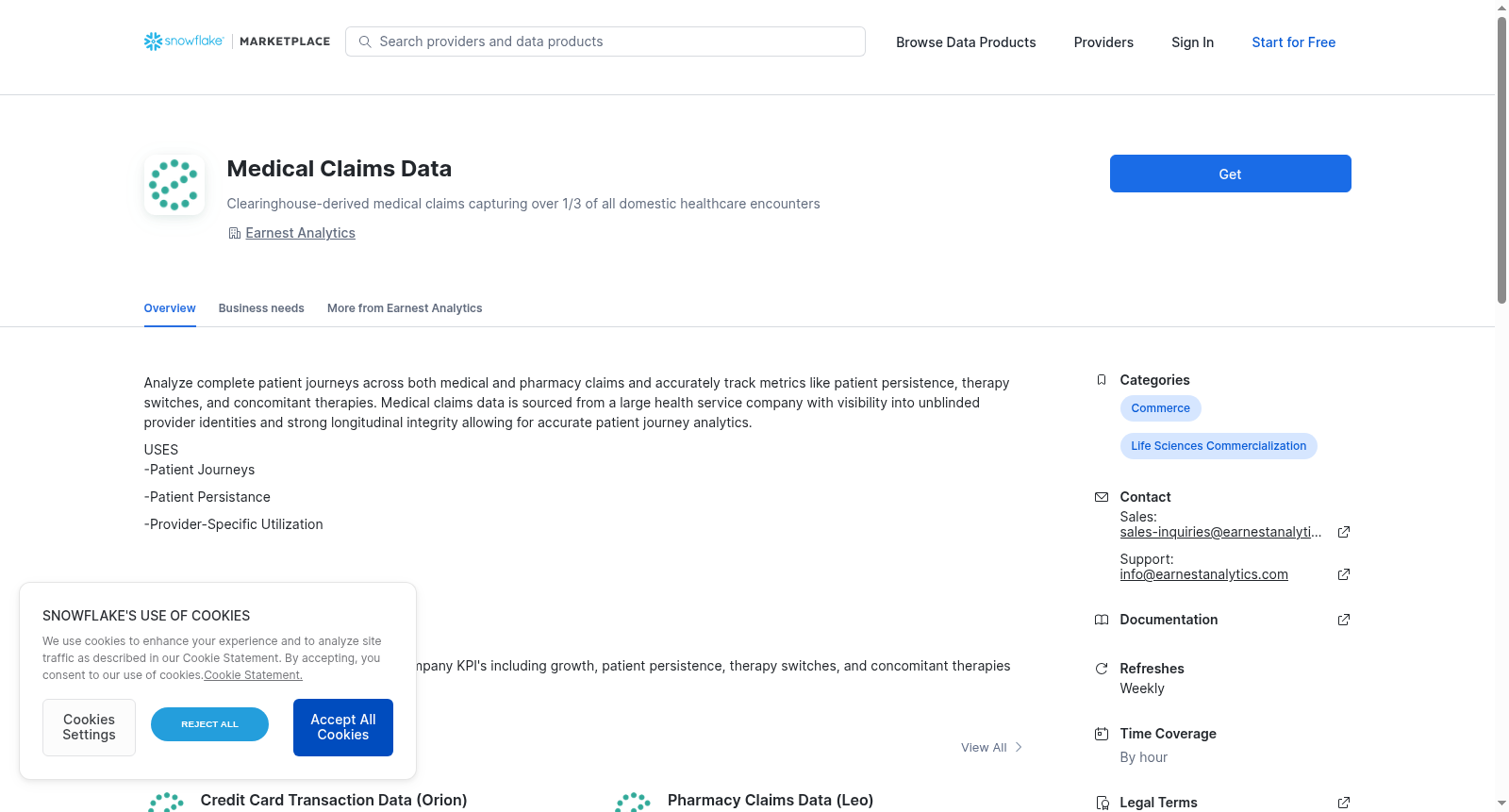Click the Snowflake logo
The width and height of the screenshot is (1509, 812).
coord(184,41)
